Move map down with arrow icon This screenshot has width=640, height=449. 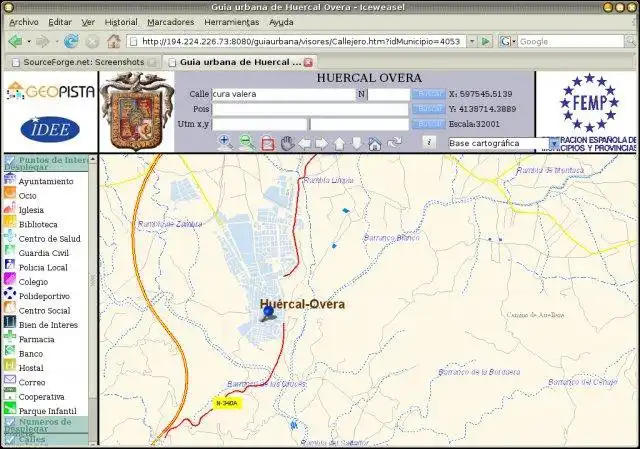(357, 143)
